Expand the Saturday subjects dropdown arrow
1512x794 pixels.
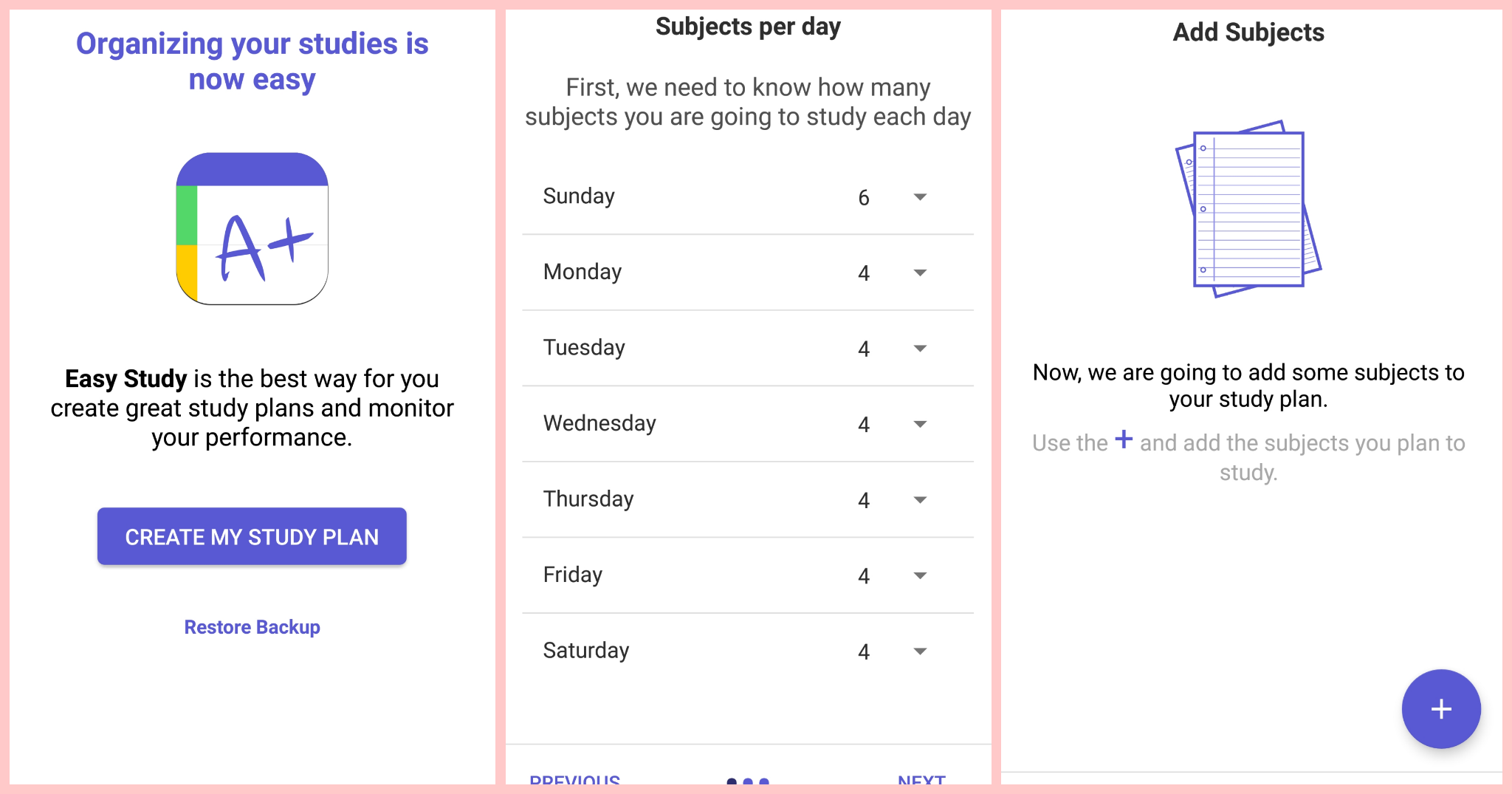click(x=920, y=651)
